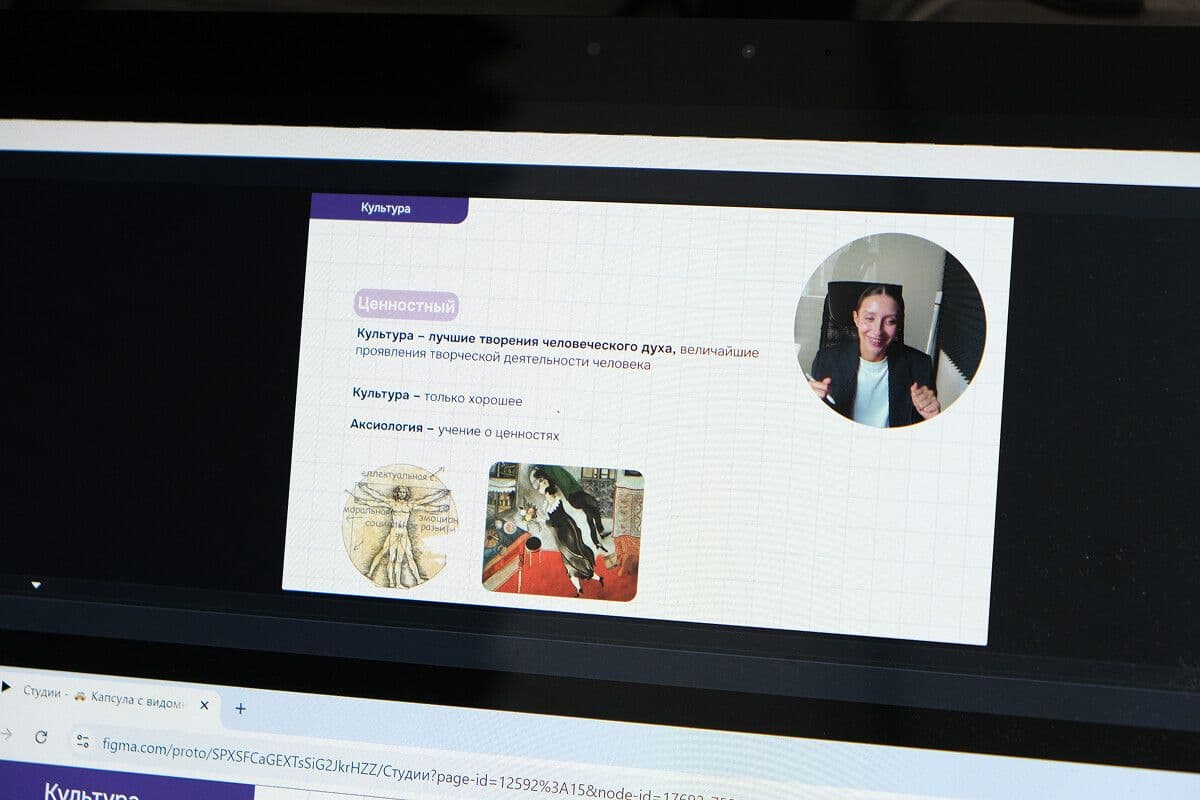Select the text 'Культура – только хорошее'

(437, 397)
